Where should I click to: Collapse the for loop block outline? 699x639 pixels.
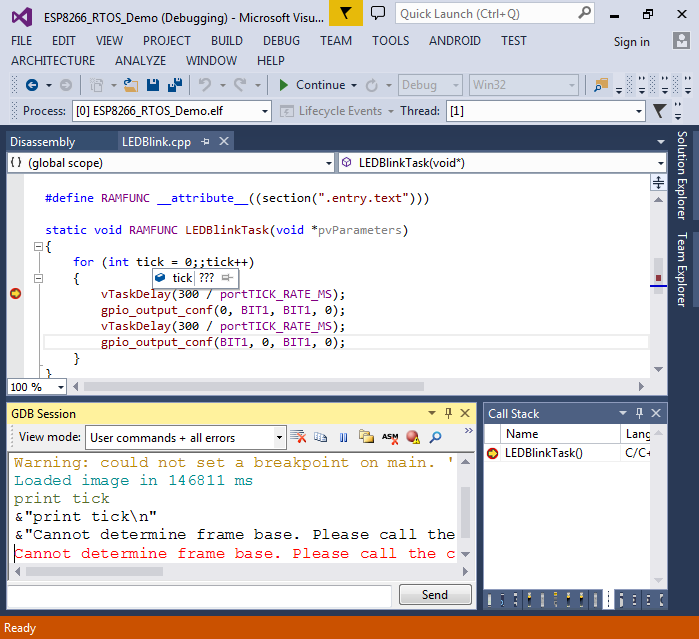pyautogui.click(x=39, y=279)
